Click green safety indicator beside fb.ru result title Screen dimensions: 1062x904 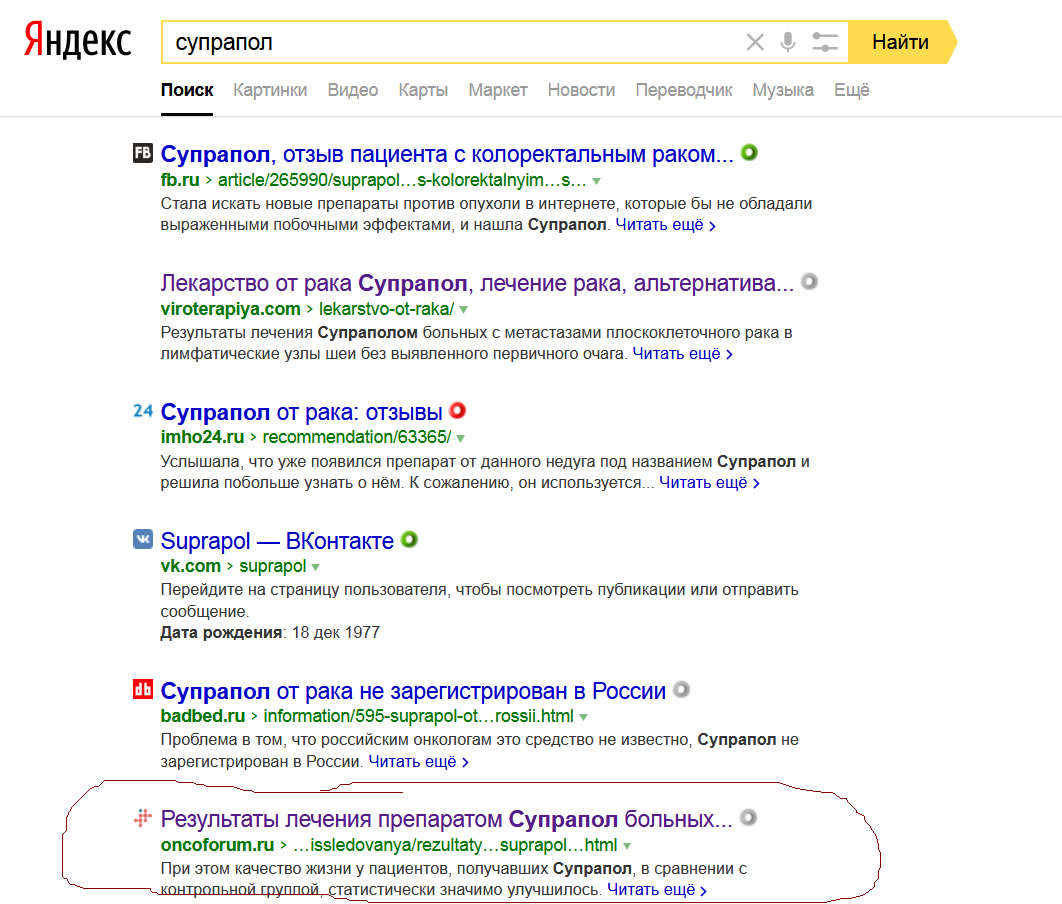(749, 152)
